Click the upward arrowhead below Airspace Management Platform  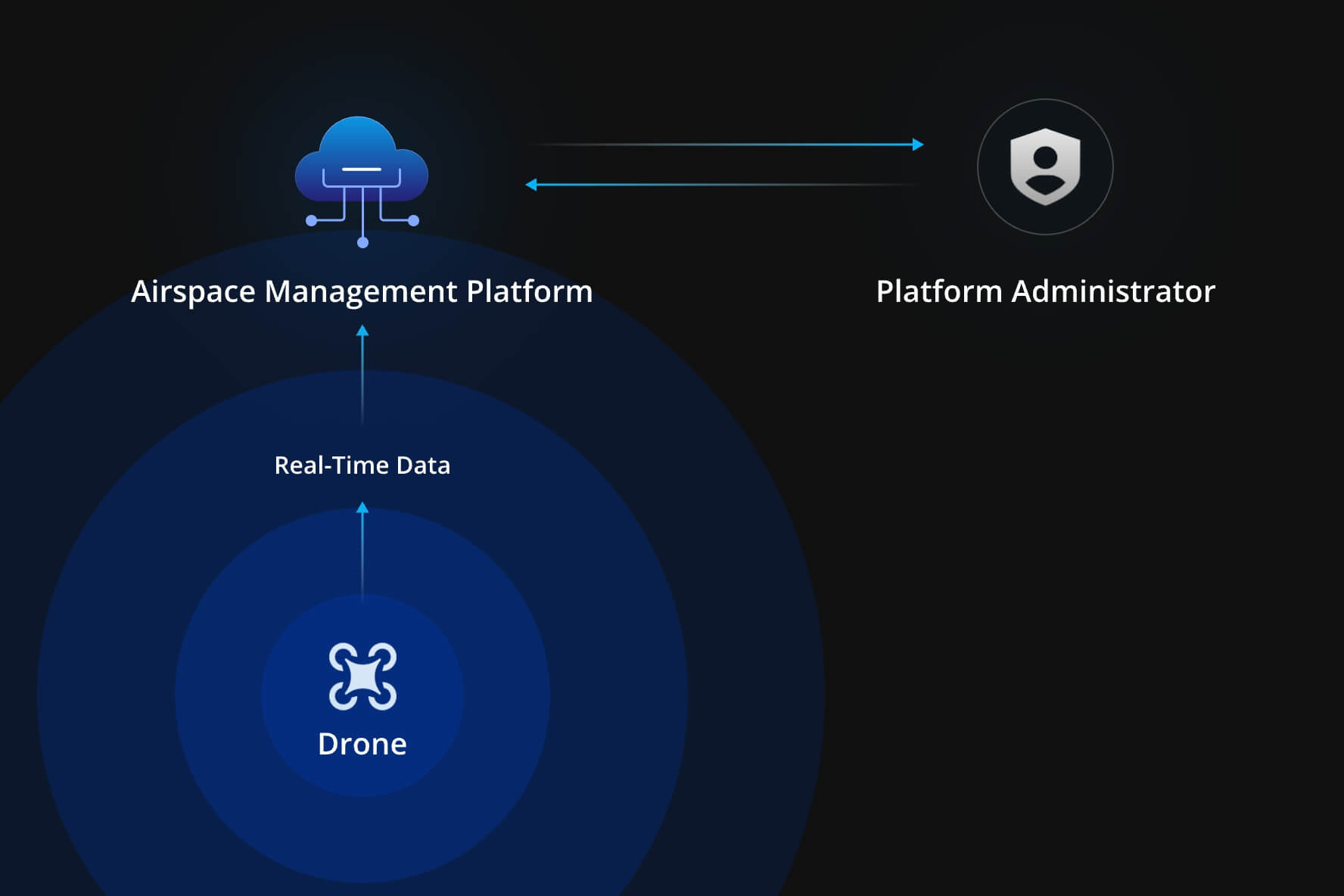362,331
